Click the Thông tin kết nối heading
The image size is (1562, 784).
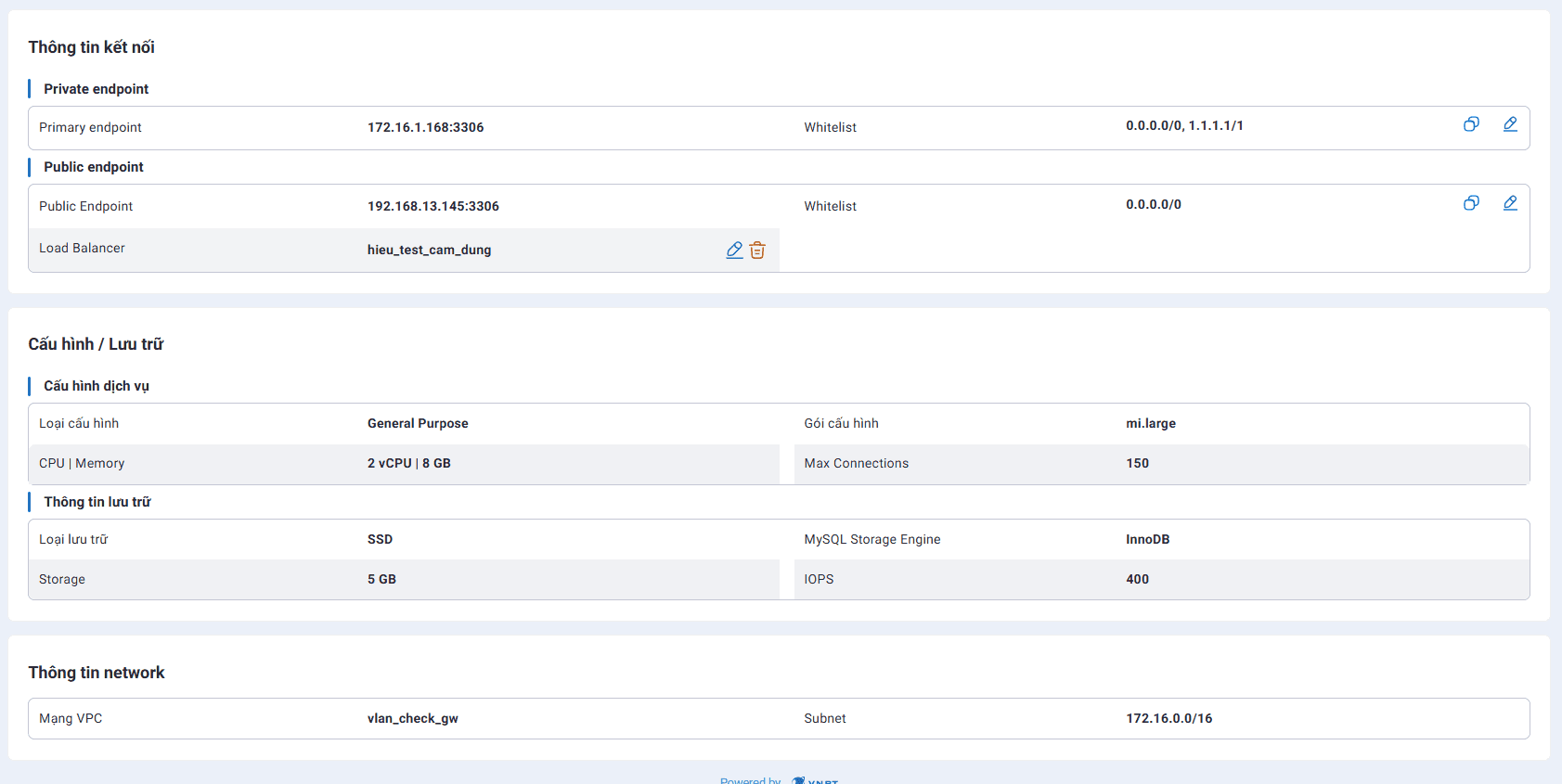tap(91, 47)
